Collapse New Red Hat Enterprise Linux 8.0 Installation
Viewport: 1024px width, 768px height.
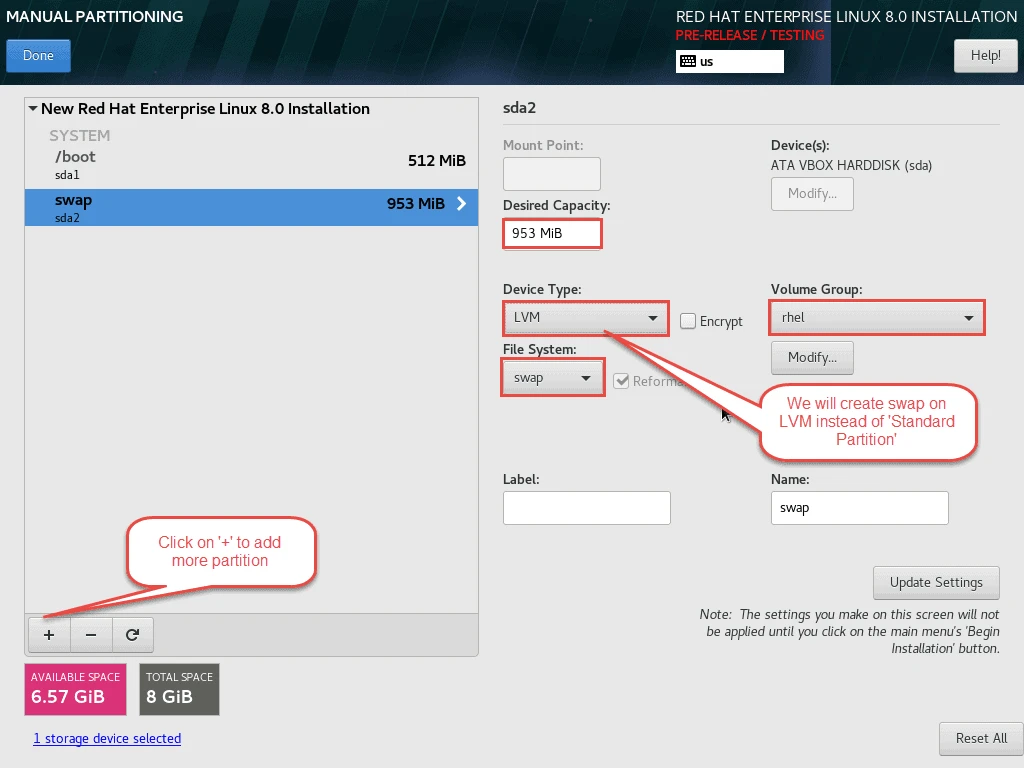point(33,109)
